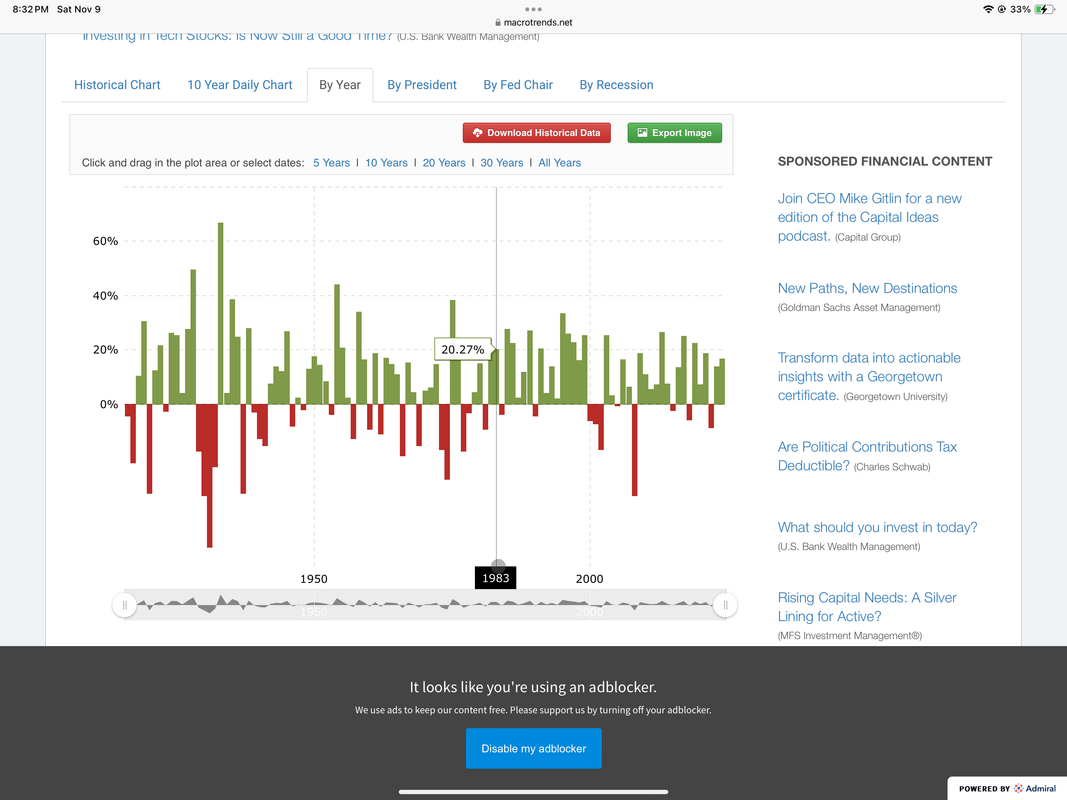Image resolution: width=1067 pixels, height=800 pixels.
Task: Tap the three-dot multitasking menu
Action: (534, 9)
